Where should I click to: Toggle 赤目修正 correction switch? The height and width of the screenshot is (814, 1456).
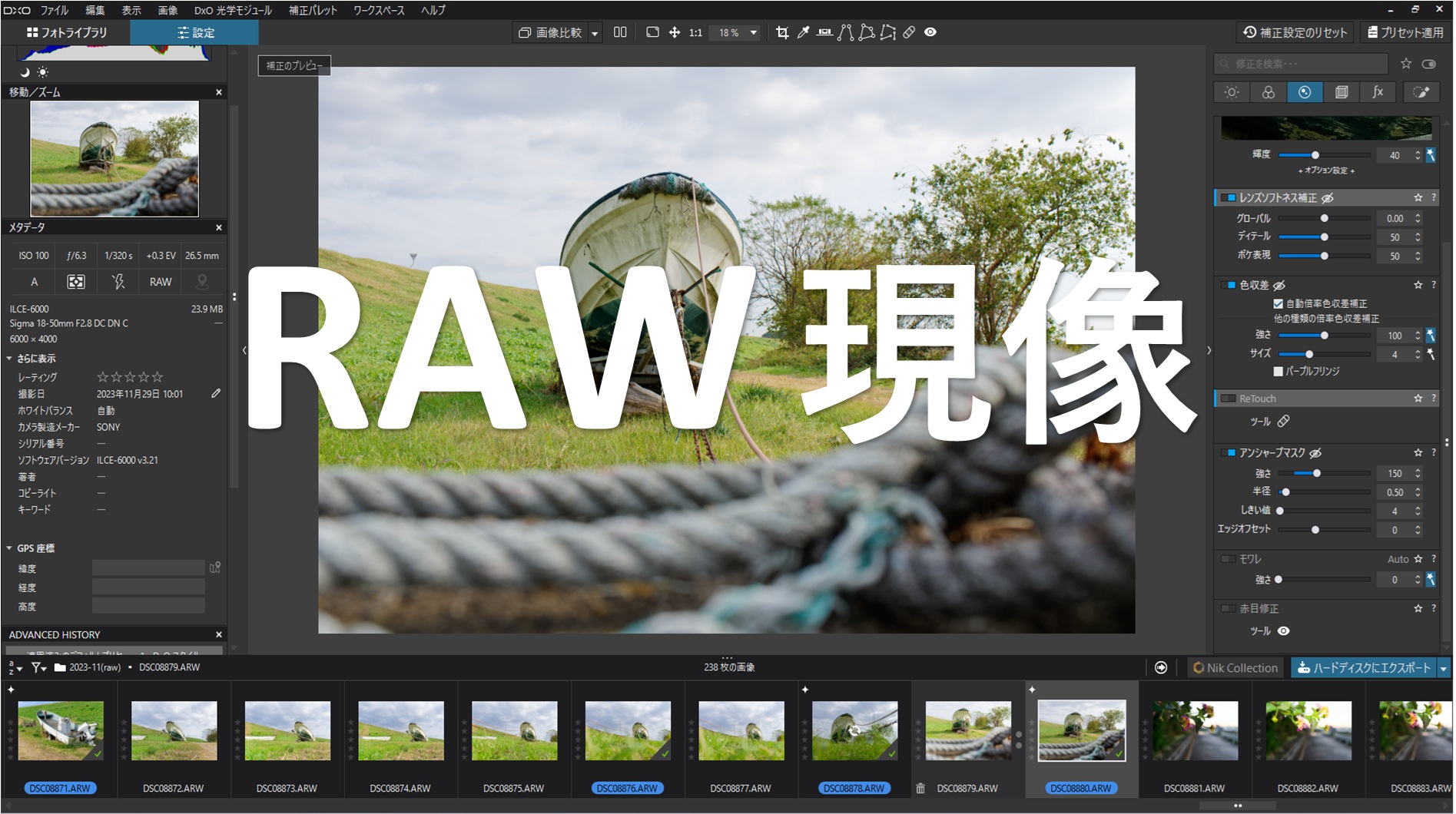[x=1228, y=609]
